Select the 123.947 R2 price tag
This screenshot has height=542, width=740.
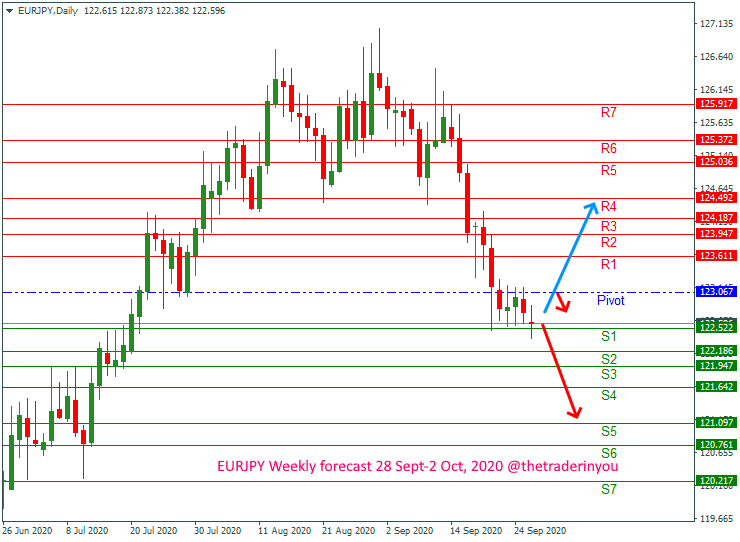click(x=716, y=234)
